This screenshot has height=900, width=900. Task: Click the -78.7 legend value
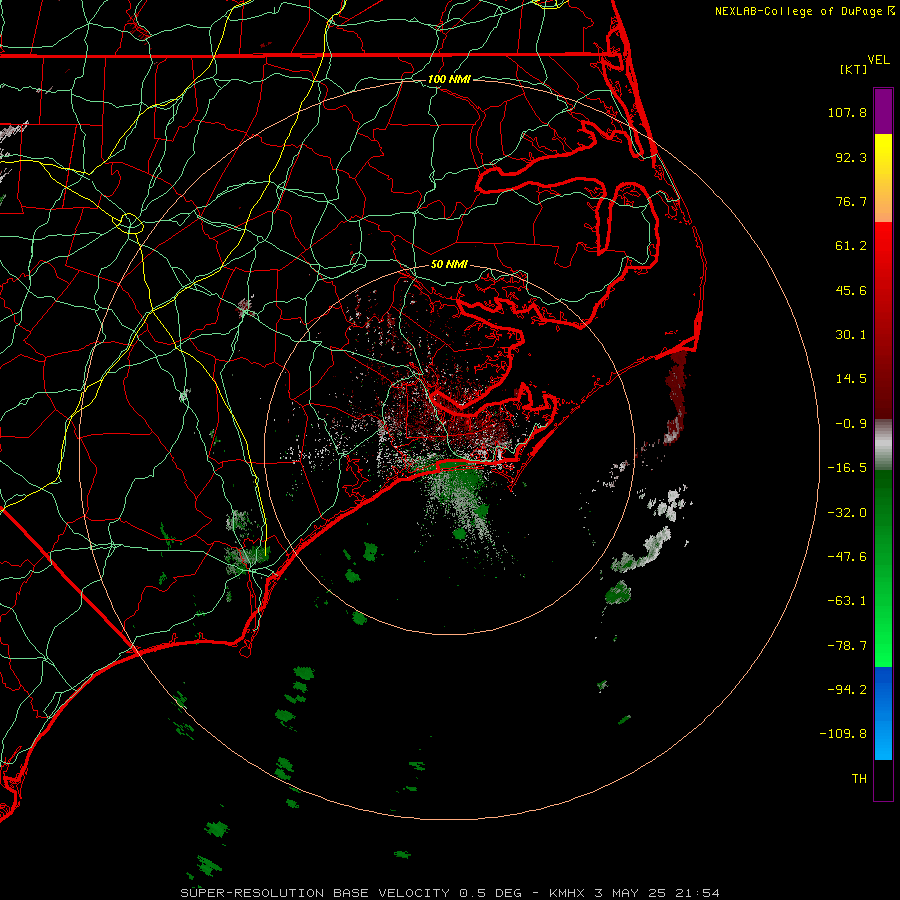[x=847, y=646]
